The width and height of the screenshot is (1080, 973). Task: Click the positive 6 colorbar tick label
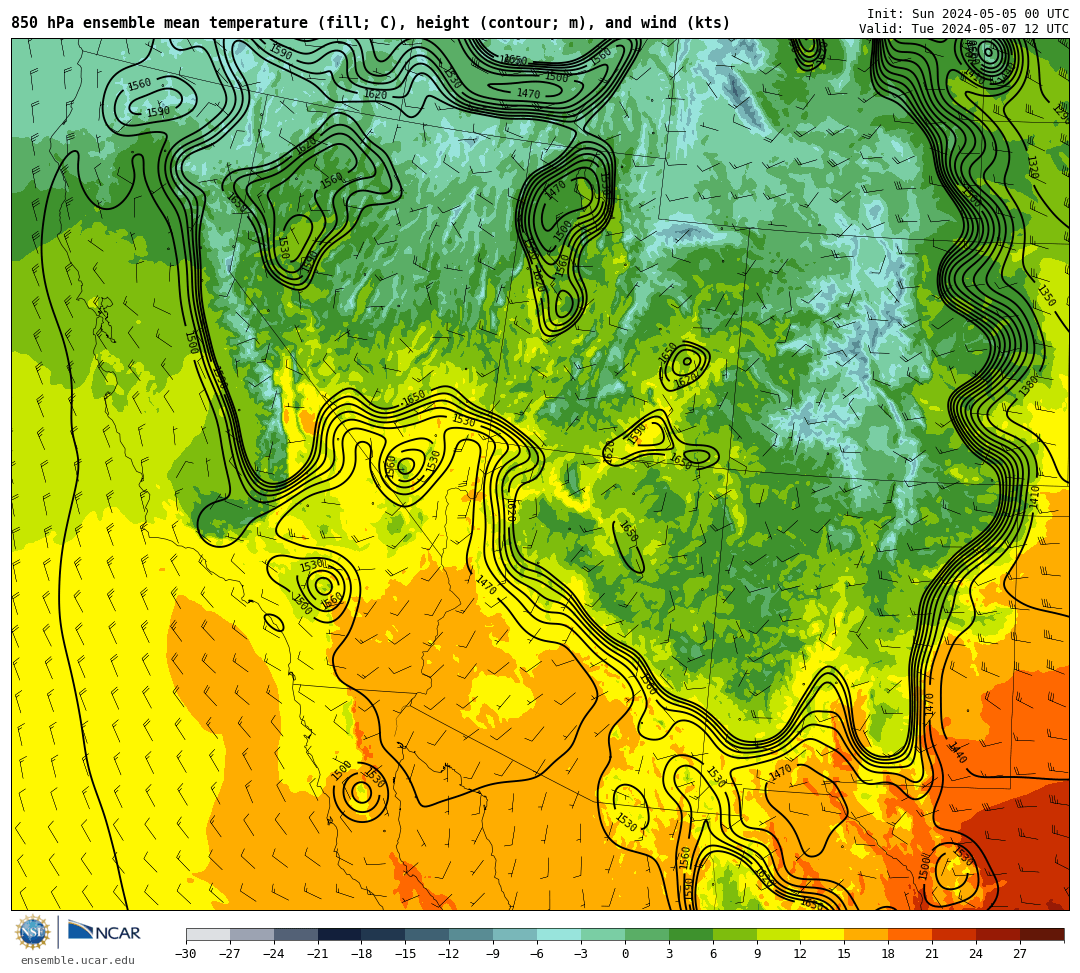[x=713, y=954]
